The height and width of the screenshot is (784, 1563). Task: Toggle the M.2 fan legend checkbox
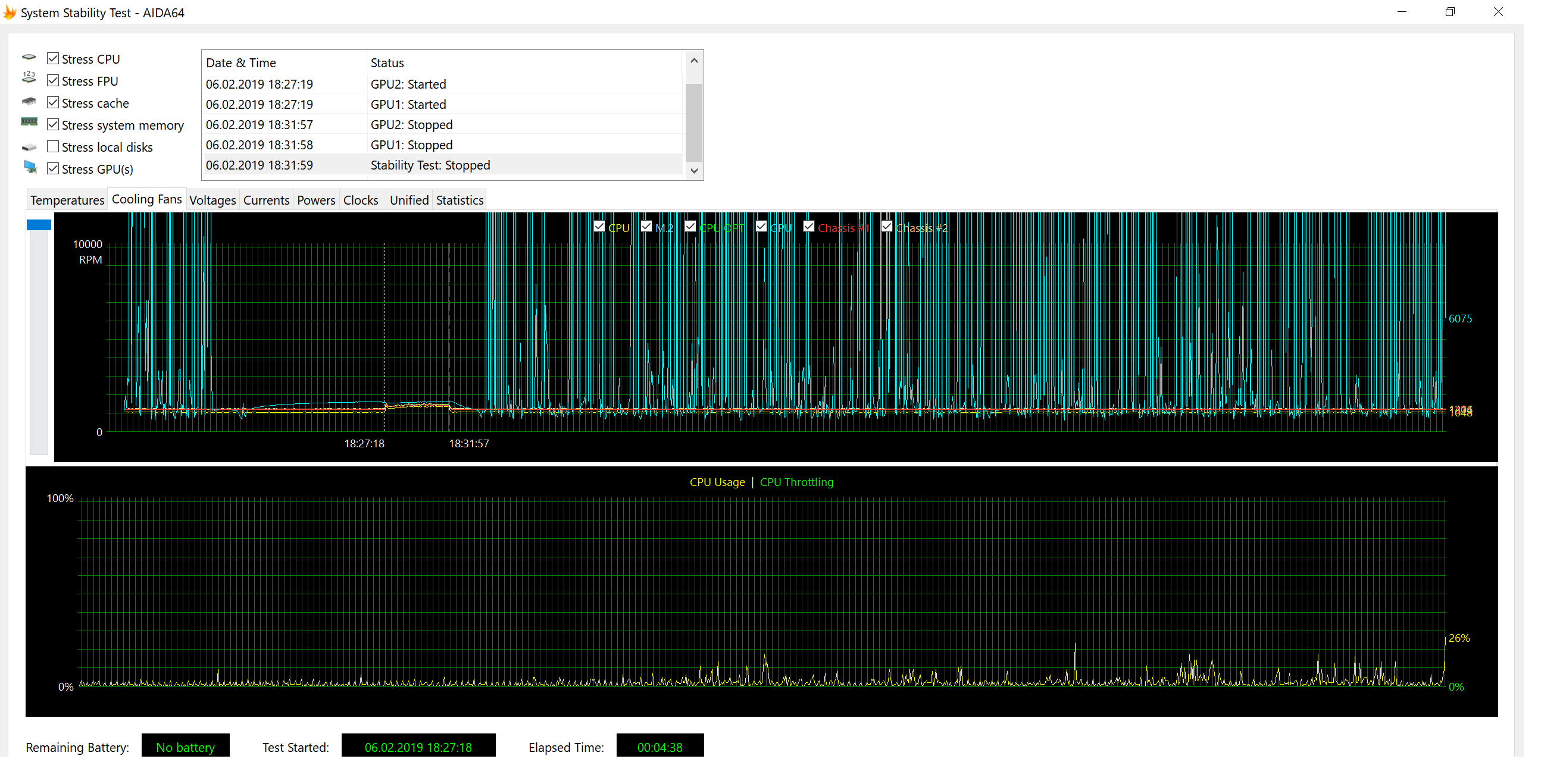click(646, 227)
